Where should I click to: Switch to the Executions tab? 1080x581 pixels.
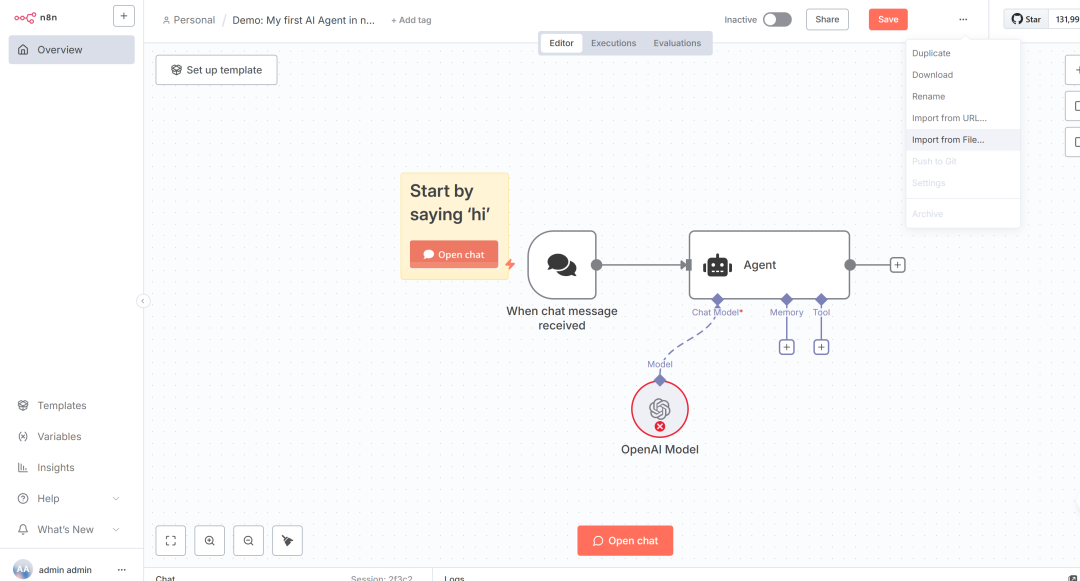pyautogui.click(x=614, y=43)
